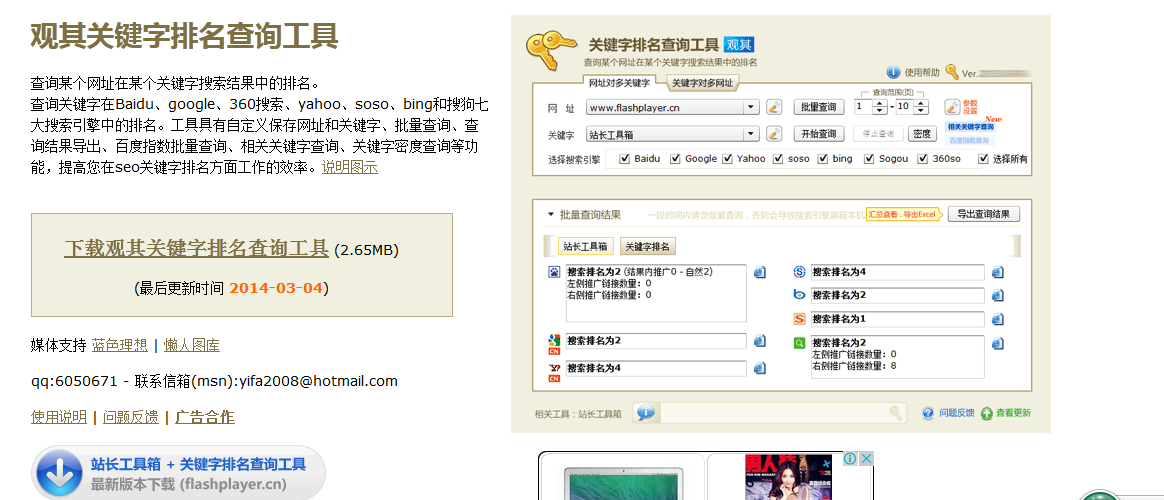Click the 下载观其关键字排名查询工具 download link
Screen dimensions: 1164x500
[196, 248]
